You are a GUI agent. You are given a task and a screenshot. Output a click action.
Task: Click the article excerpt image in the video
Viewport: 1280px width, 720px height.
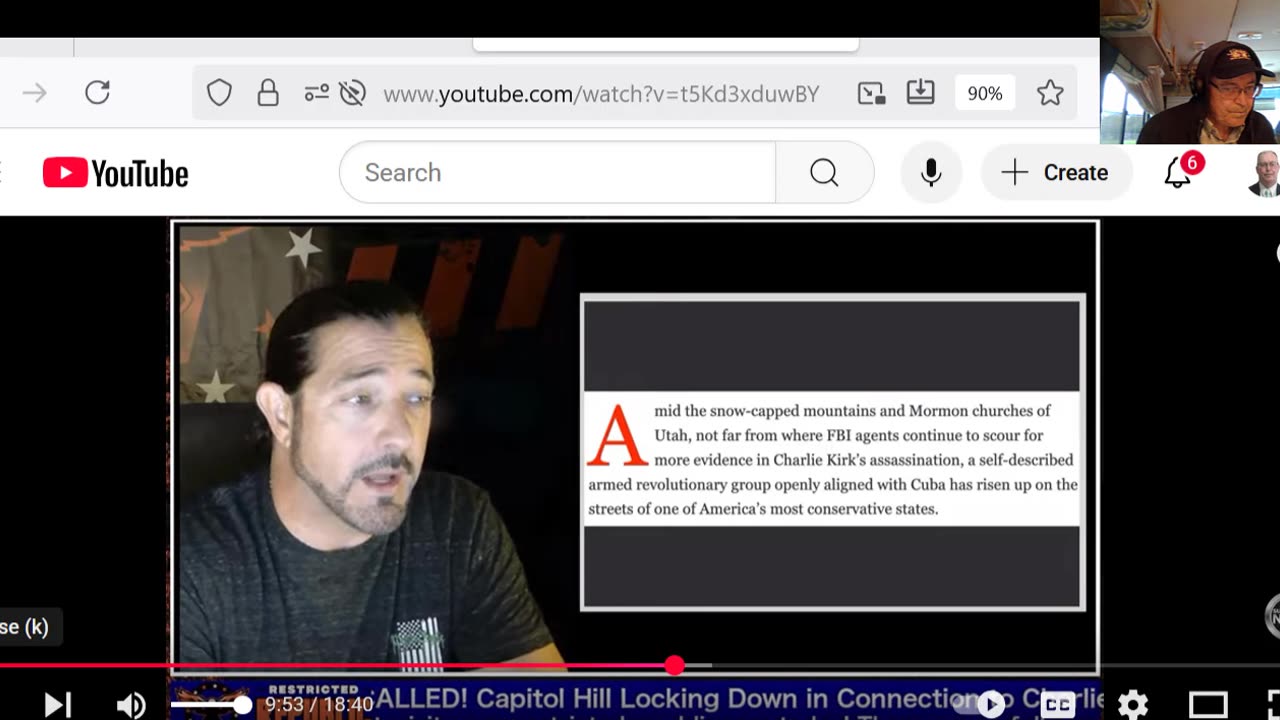832,452
